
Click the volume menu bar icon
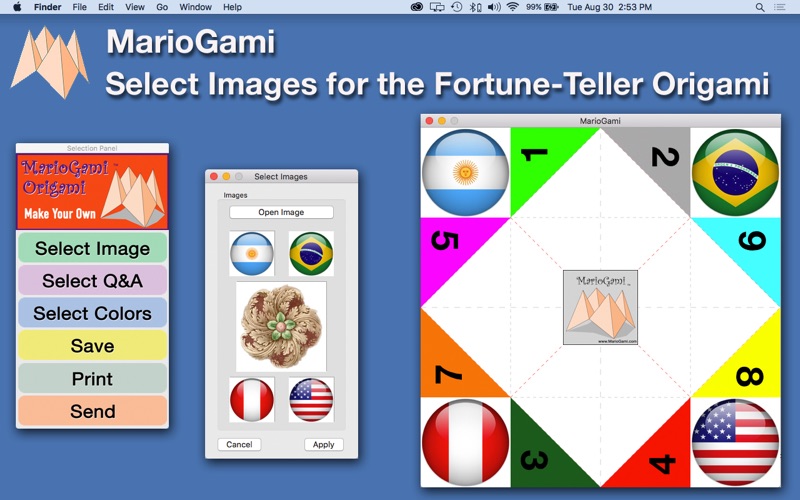[x=493, y=7]
